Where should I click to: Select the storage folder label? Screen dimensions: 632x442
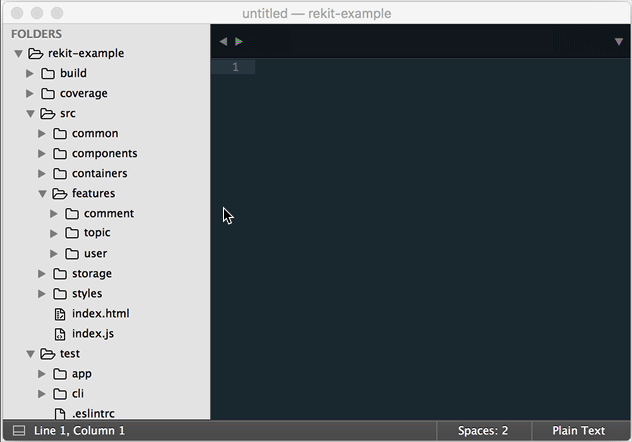click(92, 274)
